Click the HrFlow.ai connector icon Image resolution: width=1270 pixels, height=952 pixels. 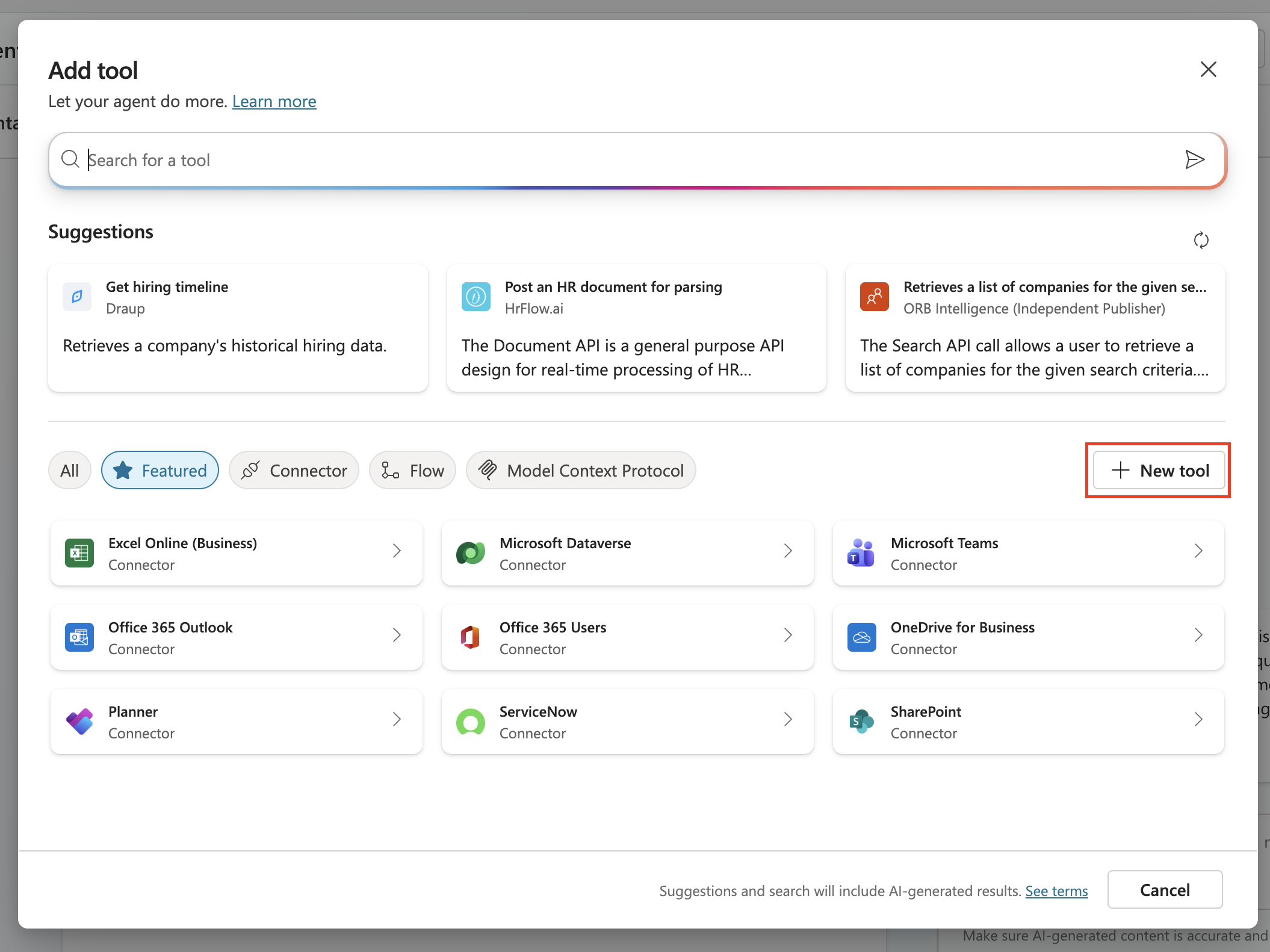point(475,296)
